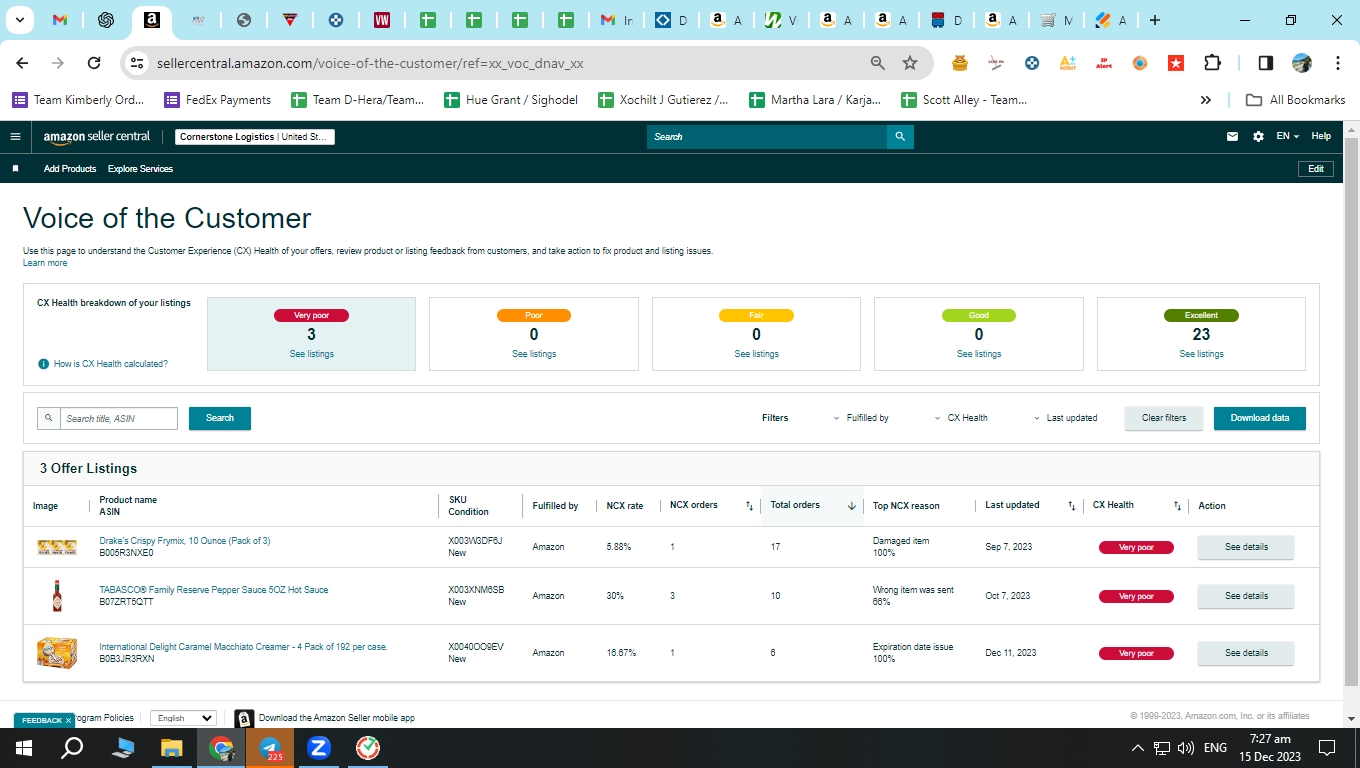Click the bookmark flag icon left of Add Products
The height and width of the screenshot is (768, 1360).
point(15,169)
